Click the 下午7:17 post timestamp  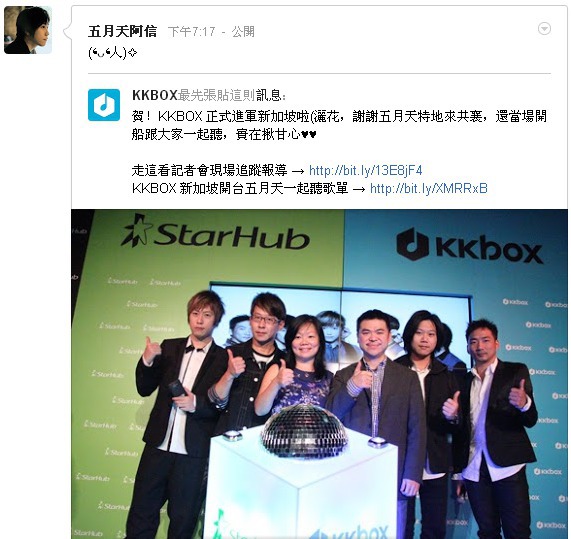192,32
